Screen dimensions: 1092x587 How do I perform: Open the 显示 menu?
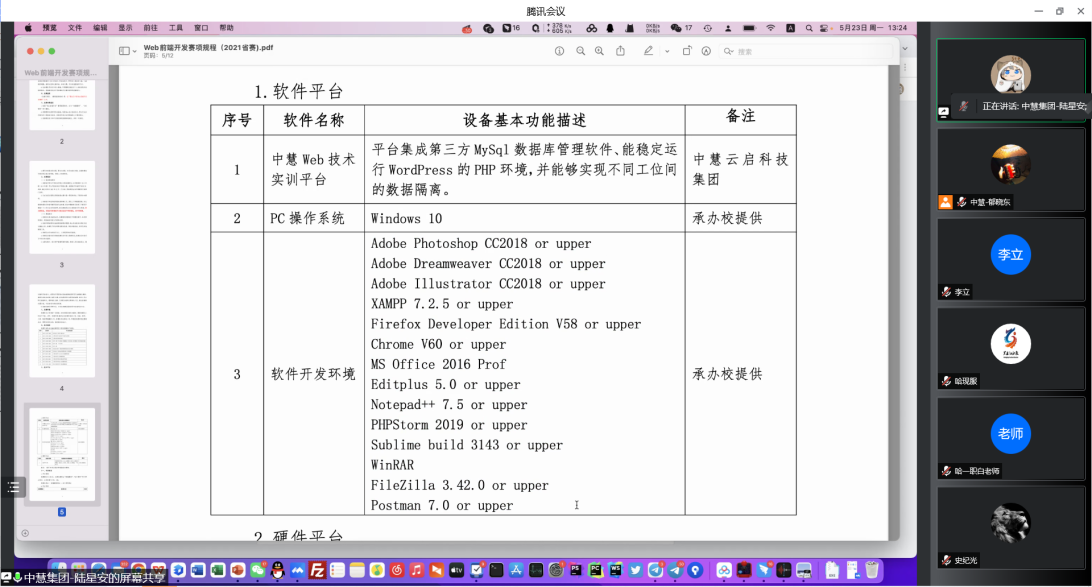coord(125,28)
